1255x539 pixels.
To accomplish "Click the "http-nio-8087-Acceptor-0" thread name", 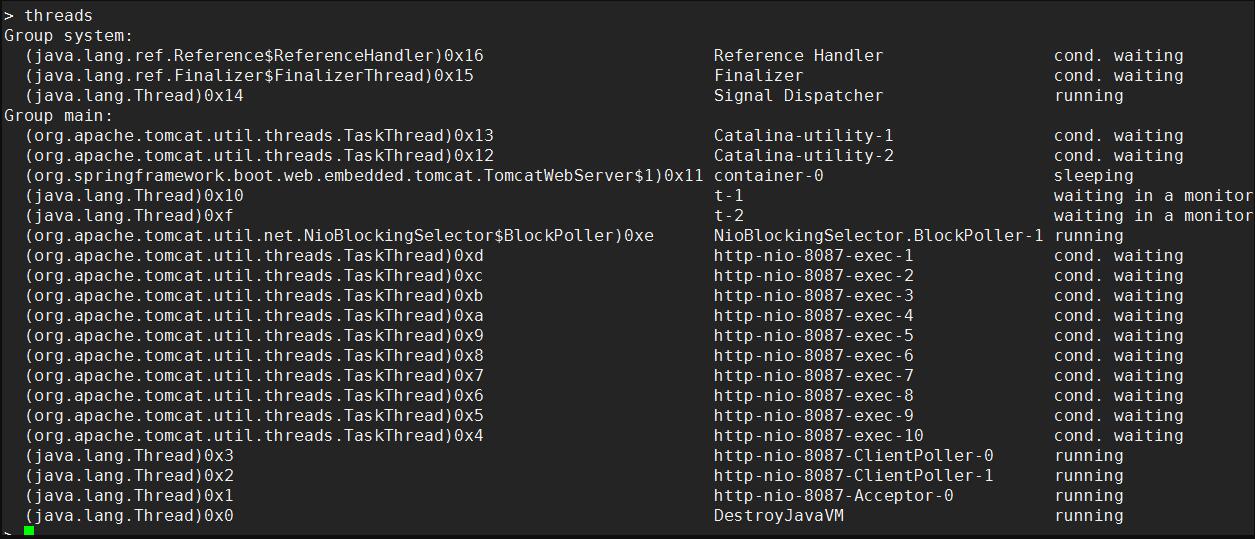I will (x=833, y=495).
